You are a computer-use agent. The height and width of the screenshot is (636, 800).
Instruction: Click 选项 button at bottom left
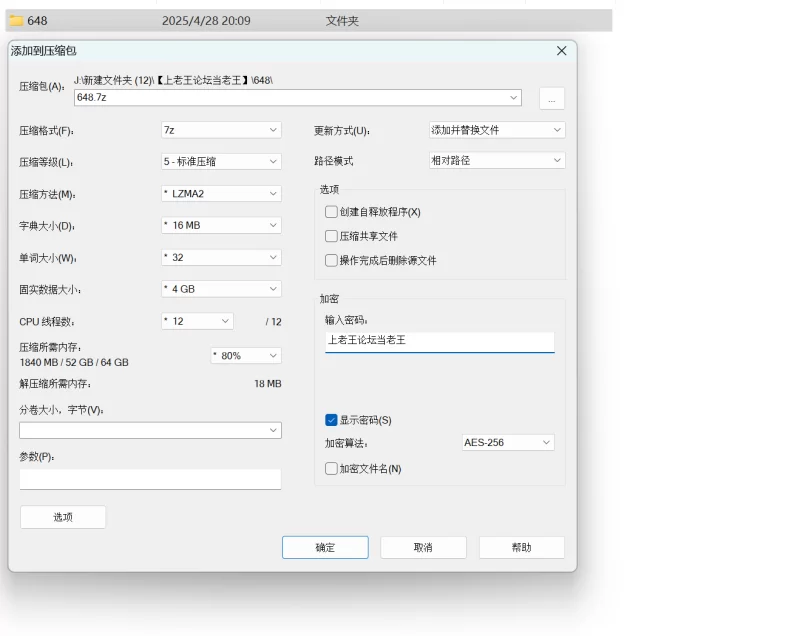63,517
